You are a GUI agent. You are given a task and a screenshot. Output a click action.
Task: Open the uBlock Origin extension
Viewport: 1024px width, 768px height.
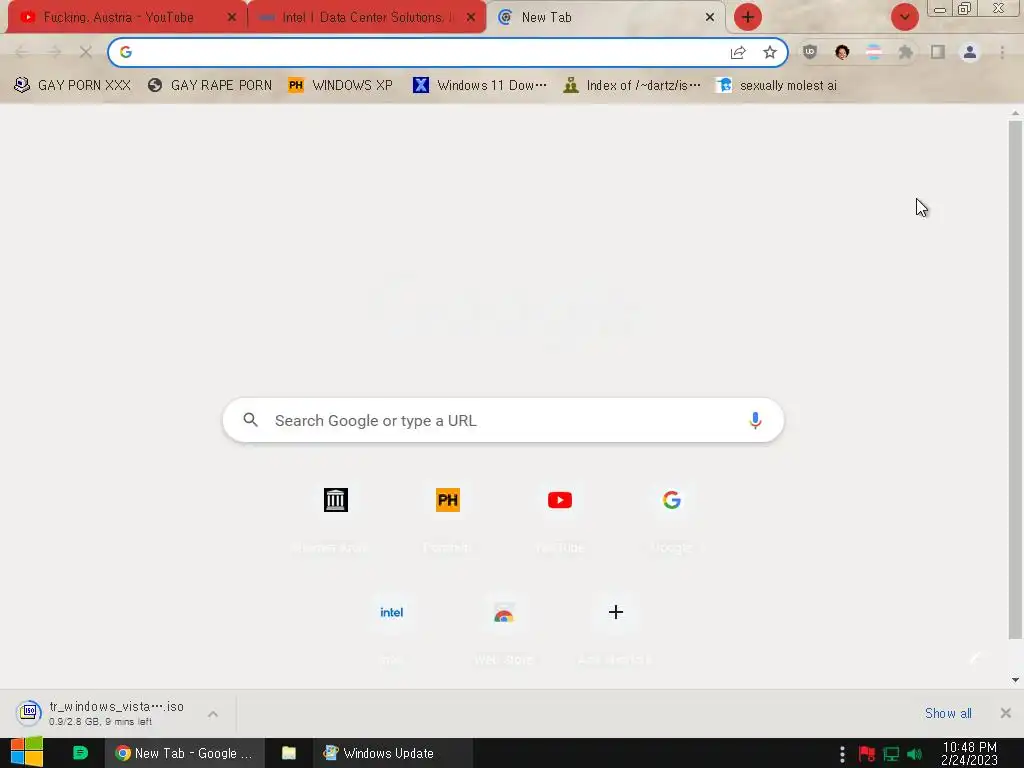click(x=810, y=52)
